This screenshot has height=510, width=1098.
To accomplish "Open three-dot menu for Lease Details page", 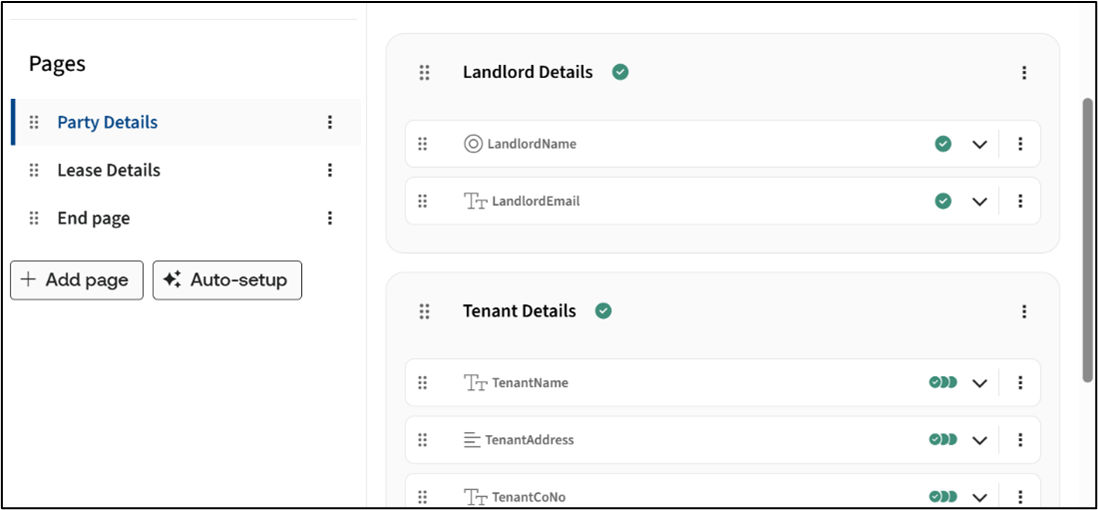I will (x=330, y=170).
